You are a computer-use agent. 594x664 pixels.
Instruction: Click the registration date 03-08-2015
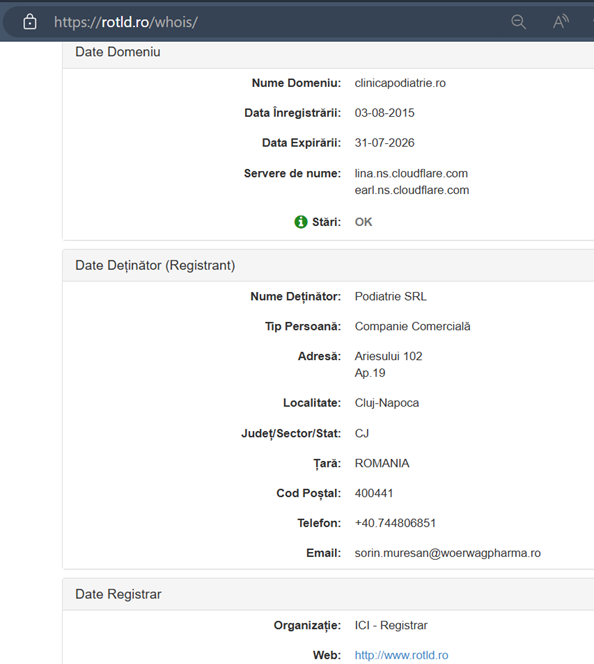point(384,113)
